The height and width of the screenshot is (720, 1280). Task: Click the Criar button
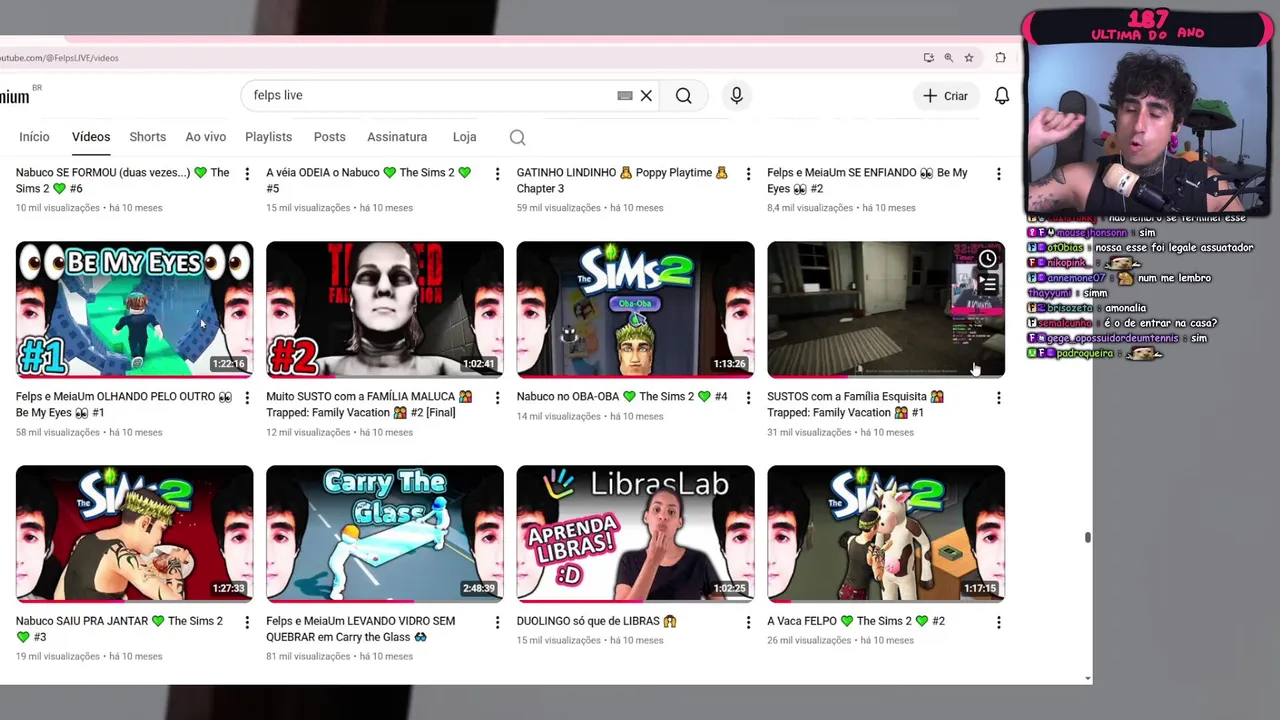945,96
